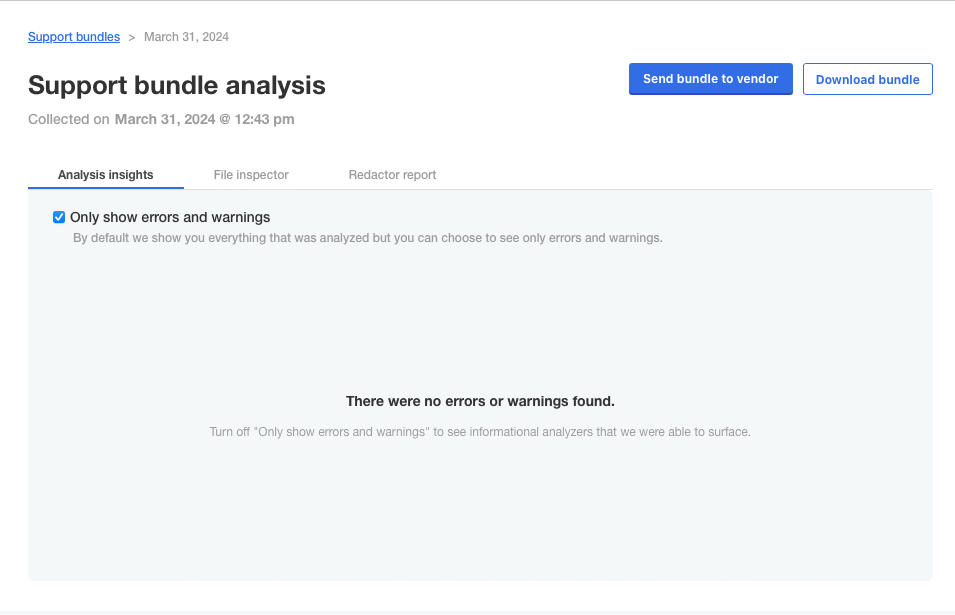Click the collection timestamp with 12:43 pm
The width and height of the screenshot is (955, 615).
point(204,119)
